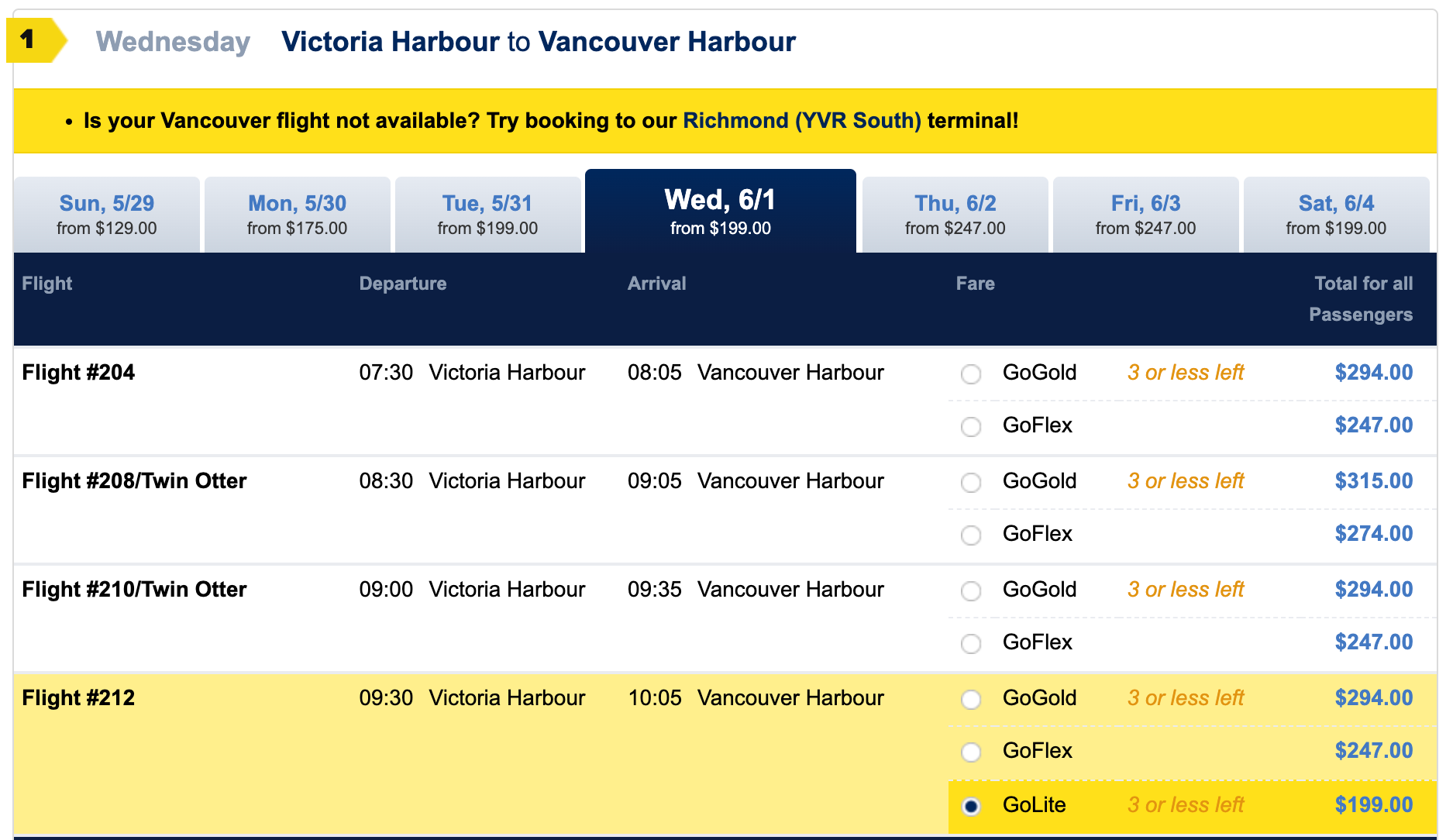
Task: Open the Mon, 5/30 fares tab
Action: point(298,213)
